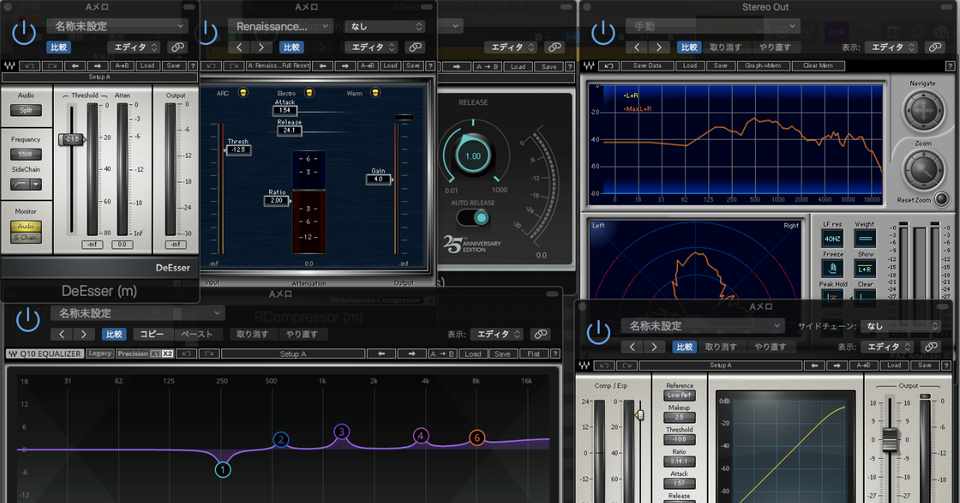Click ペースト button in Q10 window
Viewport: 960px width, 503px height.
pos(196,334)
